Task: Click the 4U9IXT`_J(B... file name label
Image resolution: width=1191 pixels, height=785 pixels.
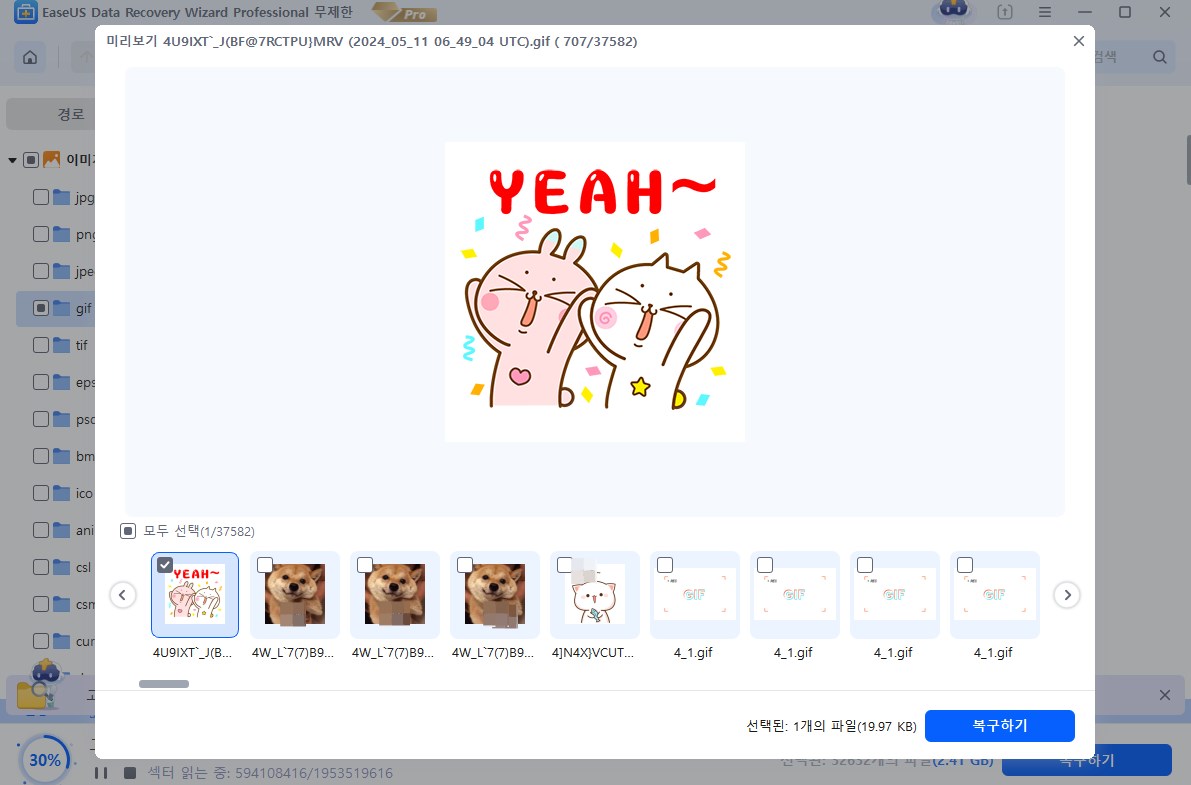Action: pos(193,652)
